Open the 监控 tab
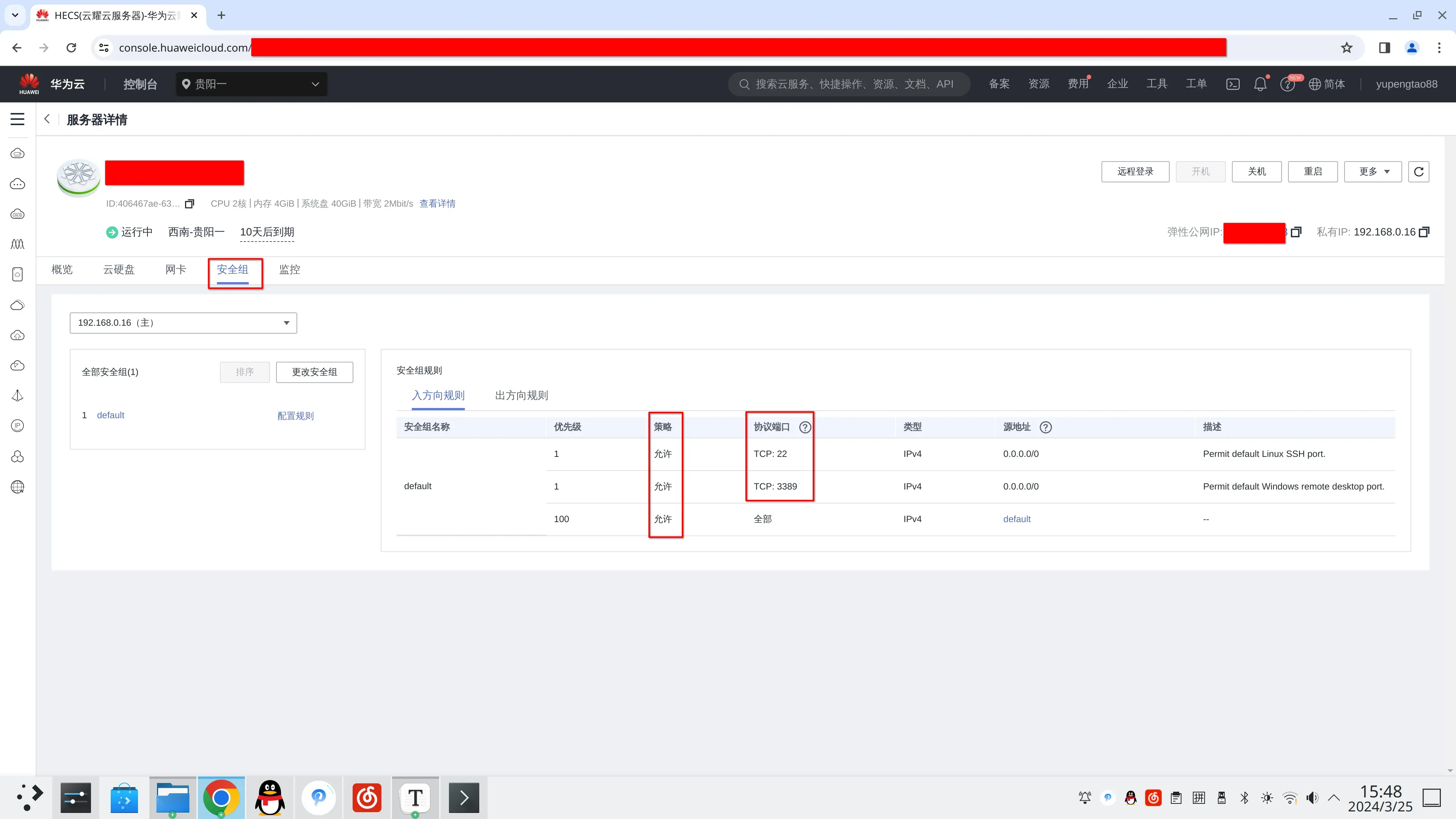1456x819 pixels. 289,270
